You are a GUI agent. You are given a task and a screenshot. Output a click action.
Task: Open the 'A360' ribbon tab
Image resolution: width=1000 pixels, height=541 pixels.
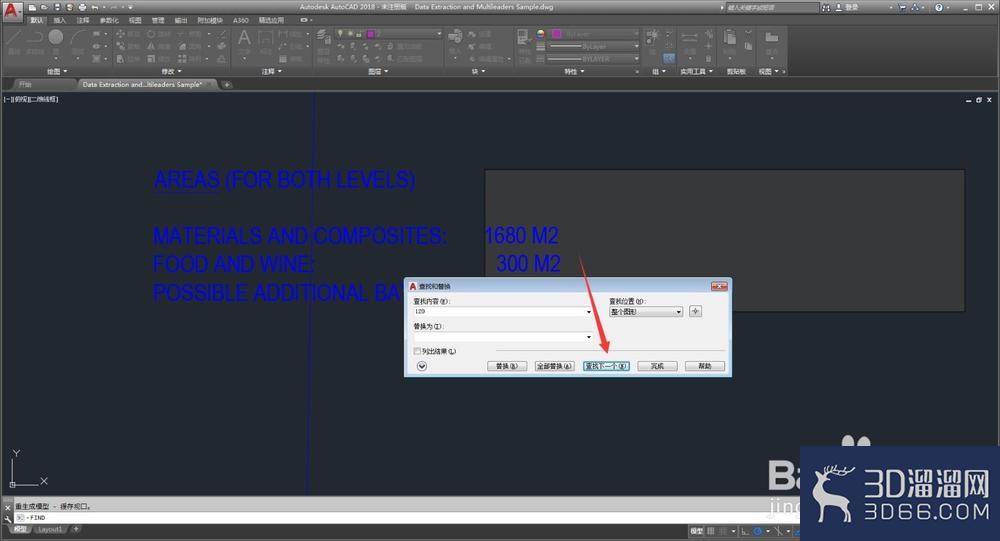pos(240,20)
